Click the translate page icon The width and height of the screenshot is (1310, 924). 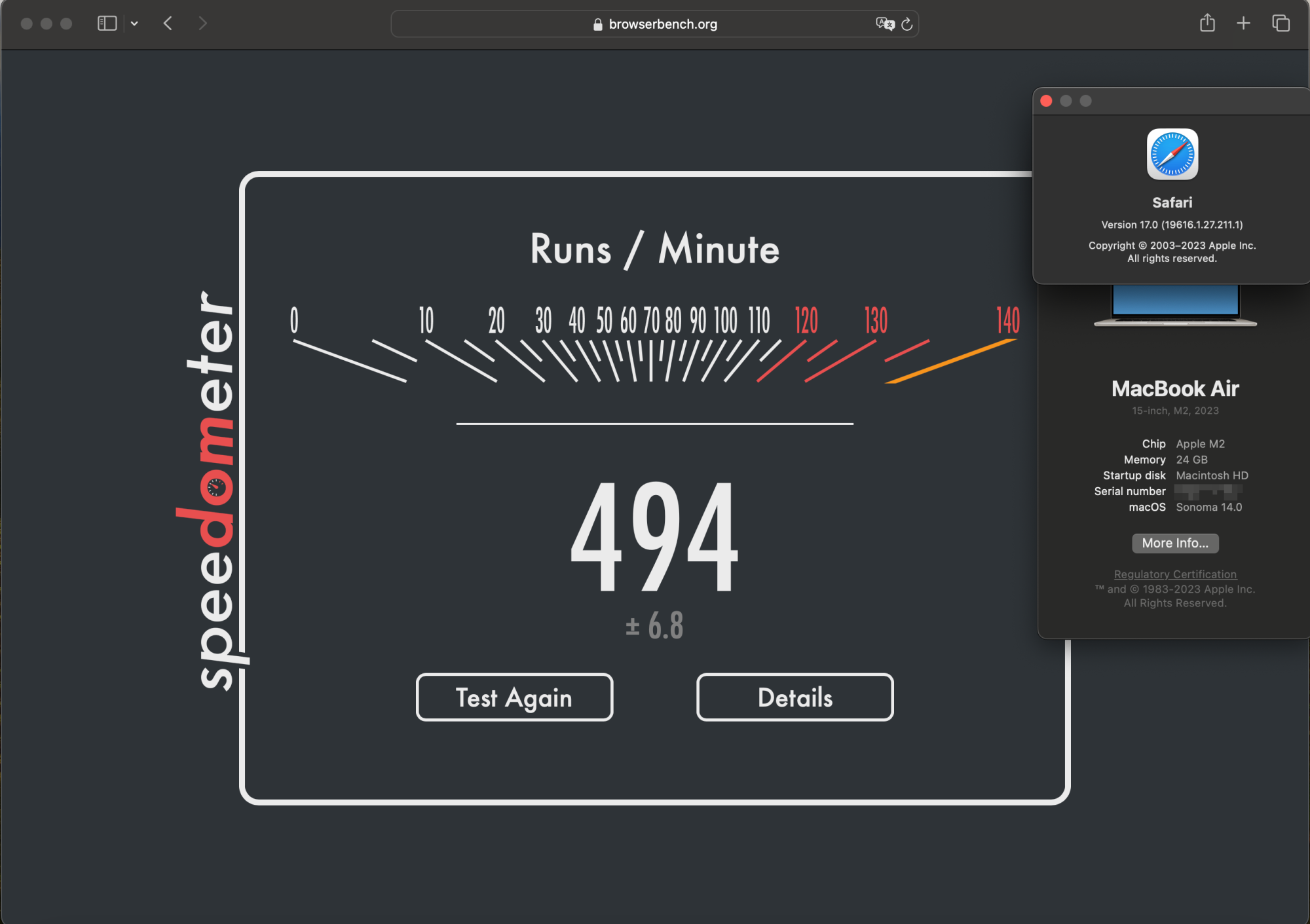click(x=884, y=24)
